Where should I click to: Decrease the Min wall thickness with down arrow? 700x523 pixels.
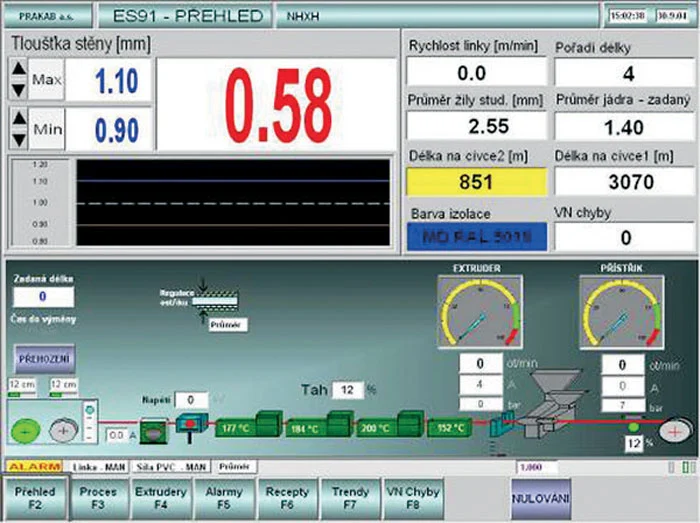pyautogui.click(x=18, y=140)
